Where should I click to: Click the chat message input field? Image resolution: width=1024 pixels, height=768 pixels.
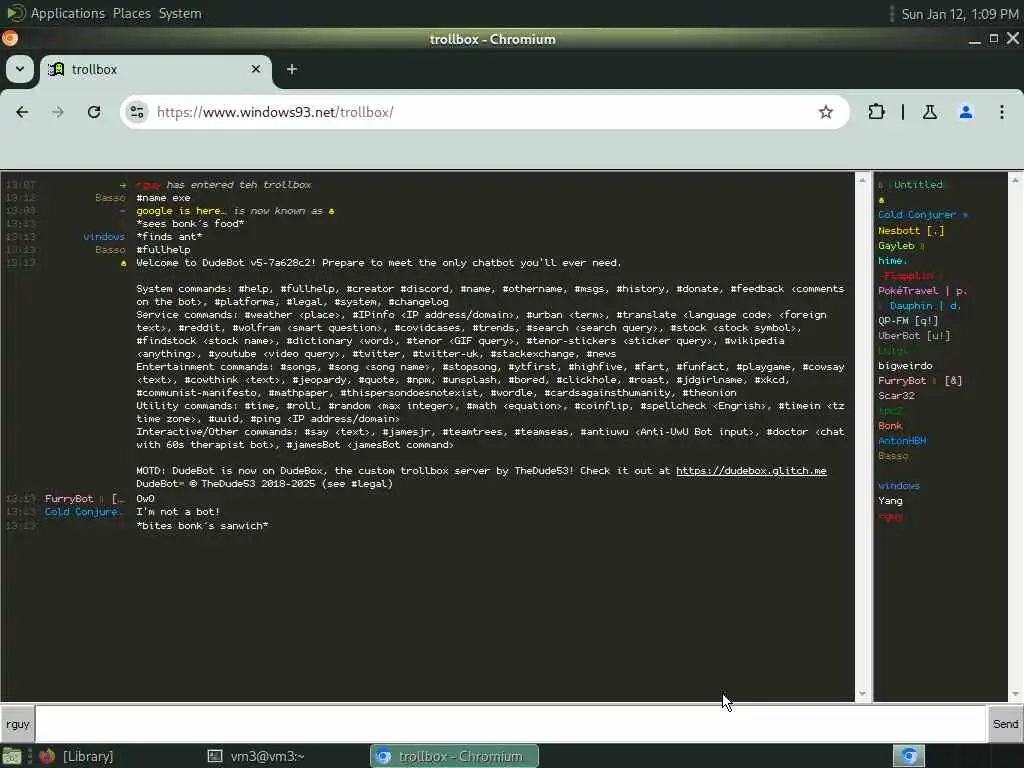click(x=510, y=724)
